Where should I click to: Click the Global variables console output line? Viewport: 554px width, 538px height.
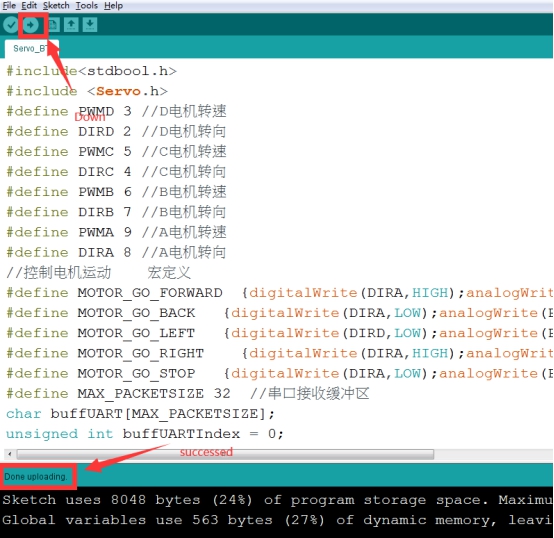click(277, 520)
